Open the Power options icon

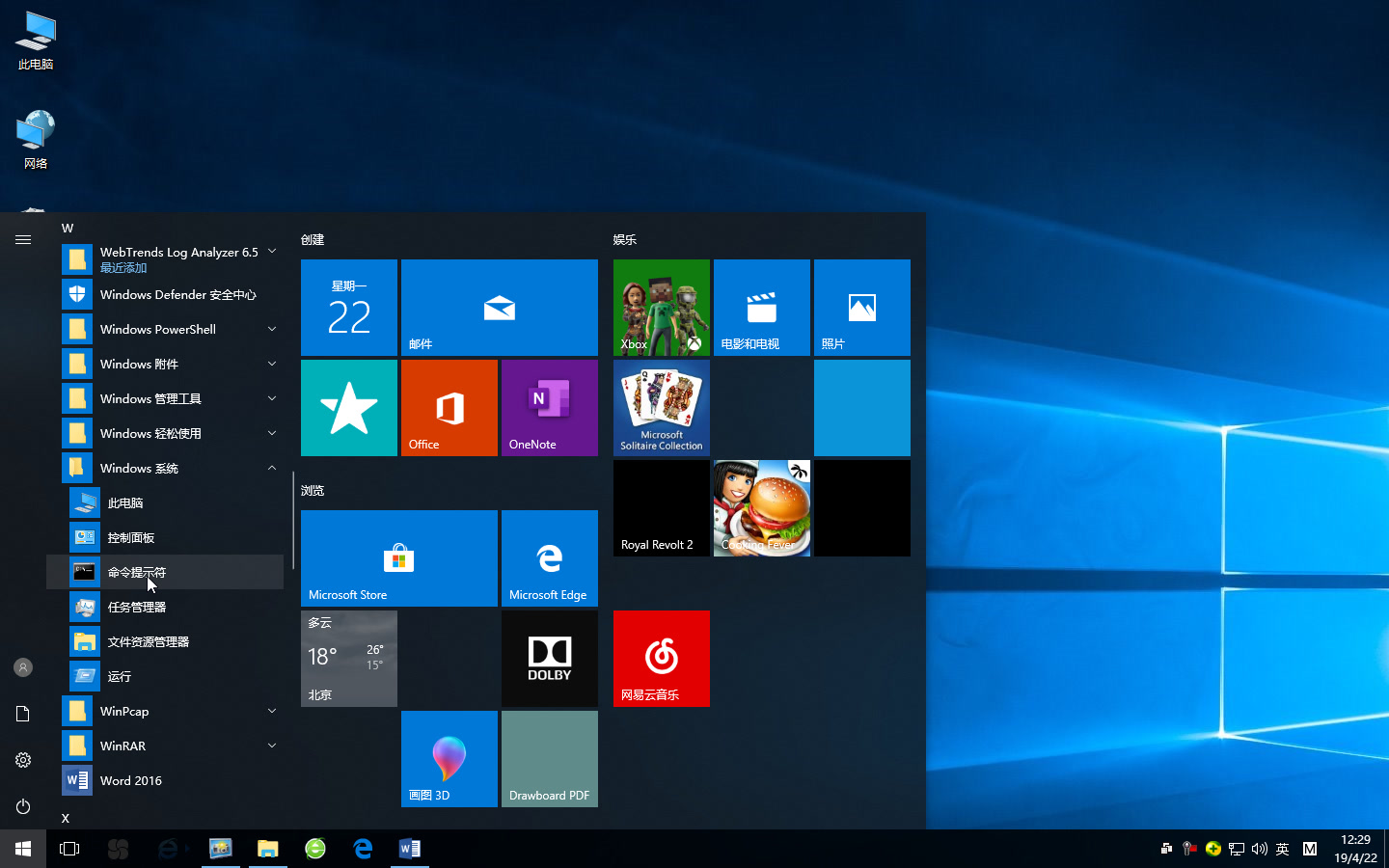pyautogui.click(x=23, y=806)
